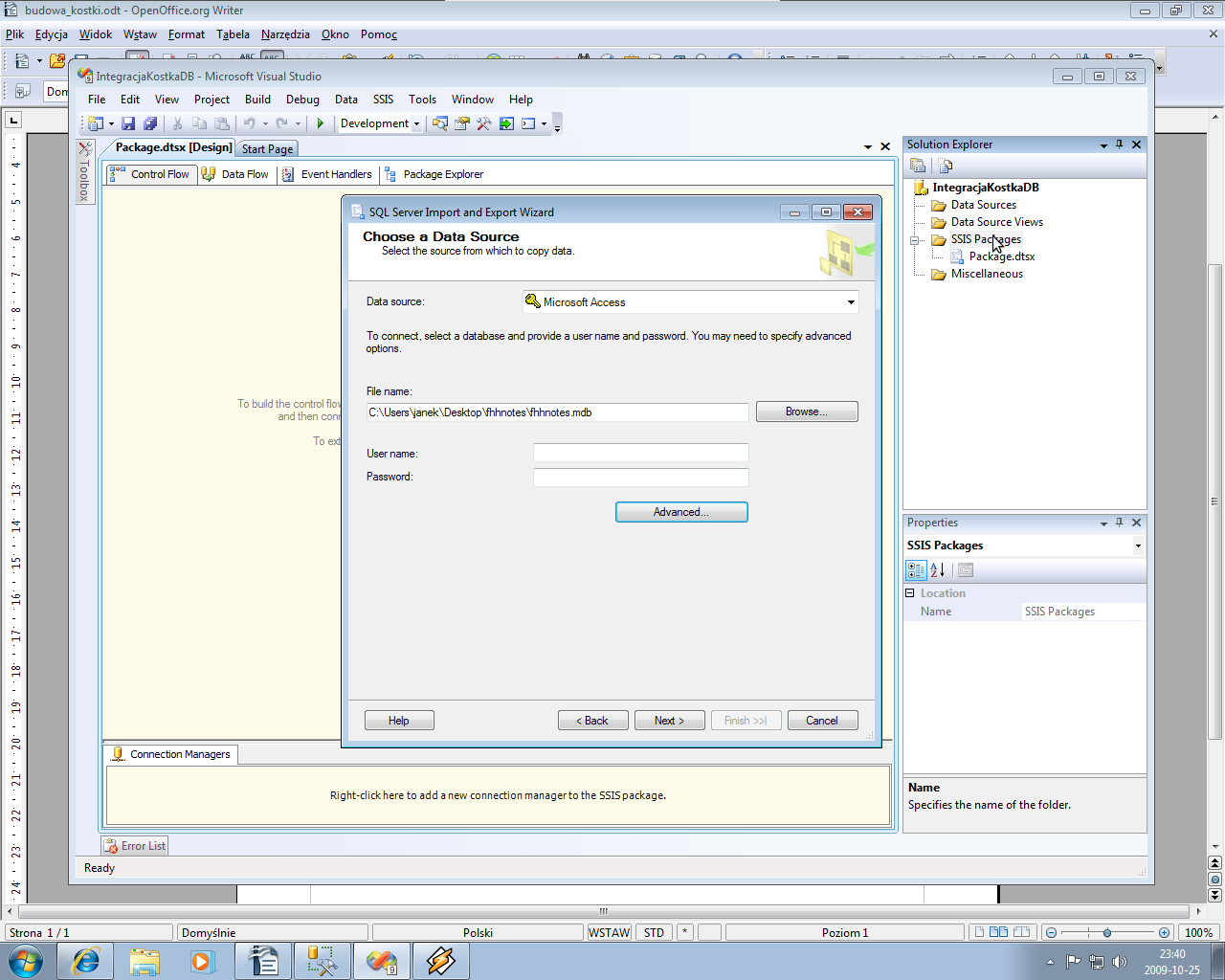
Task: Open Properties Window toolbar icon
Action: (x=462, y=123)
